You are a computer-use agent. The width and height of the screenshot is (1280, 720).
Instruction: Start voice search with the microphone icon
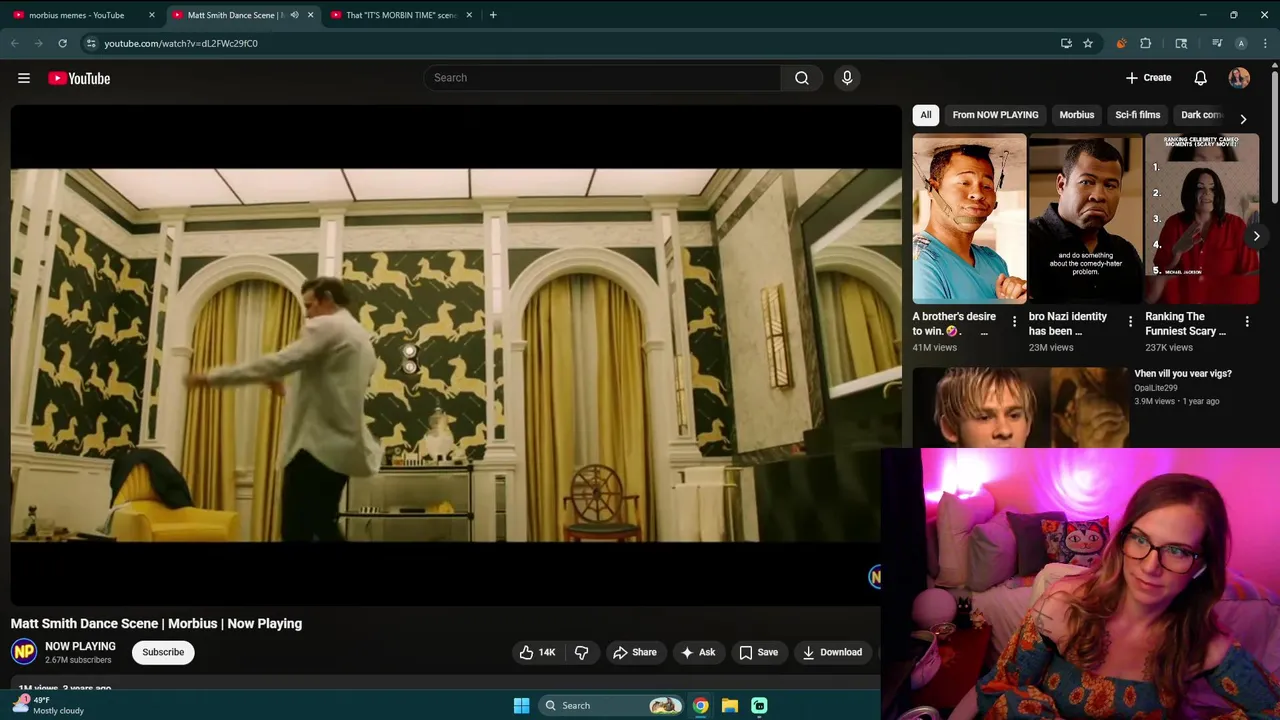[847, 78]
